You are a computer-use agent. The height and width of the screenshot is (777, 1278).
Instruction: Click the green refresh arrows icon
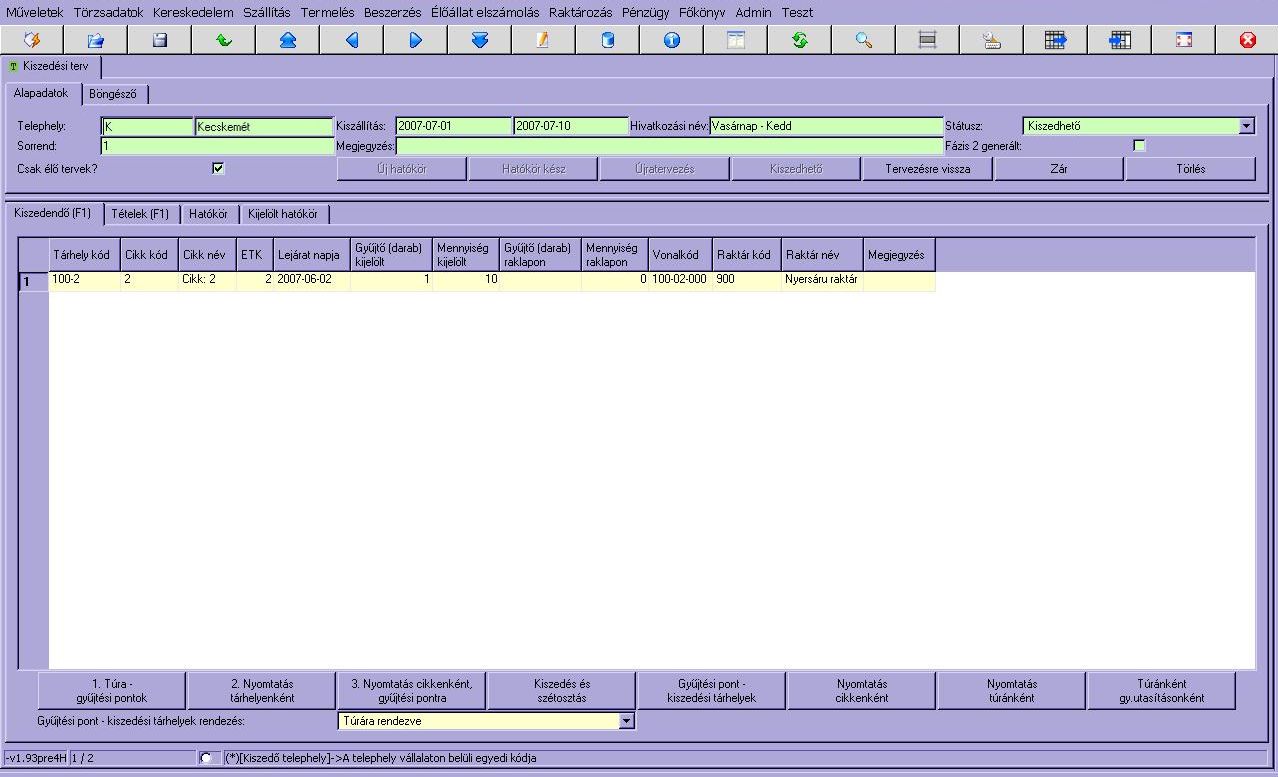799,40
